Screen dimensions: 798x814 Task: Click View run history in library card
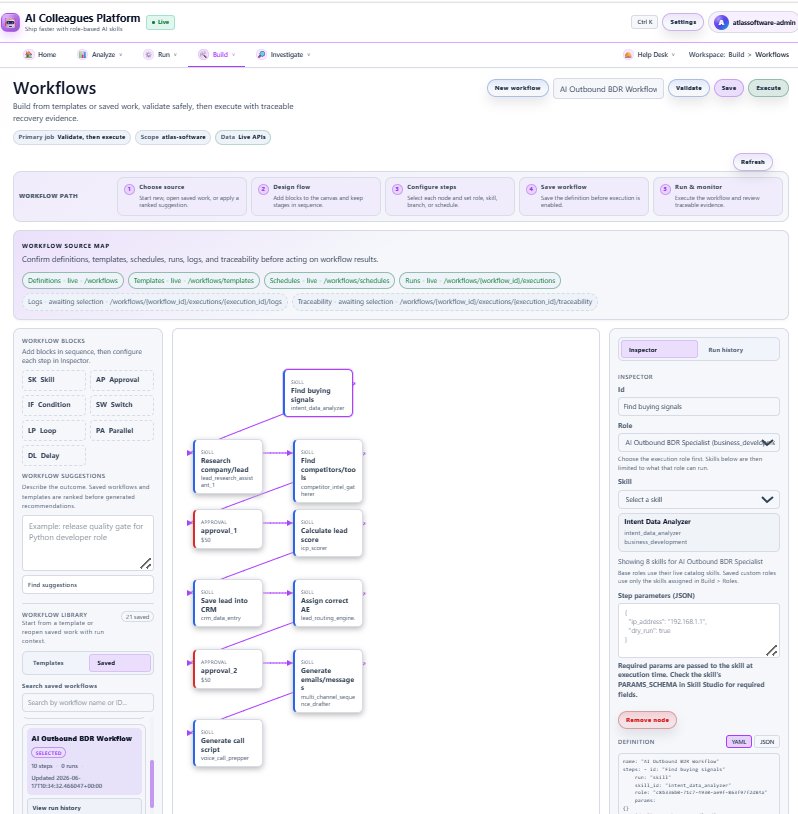coord(84,808)
